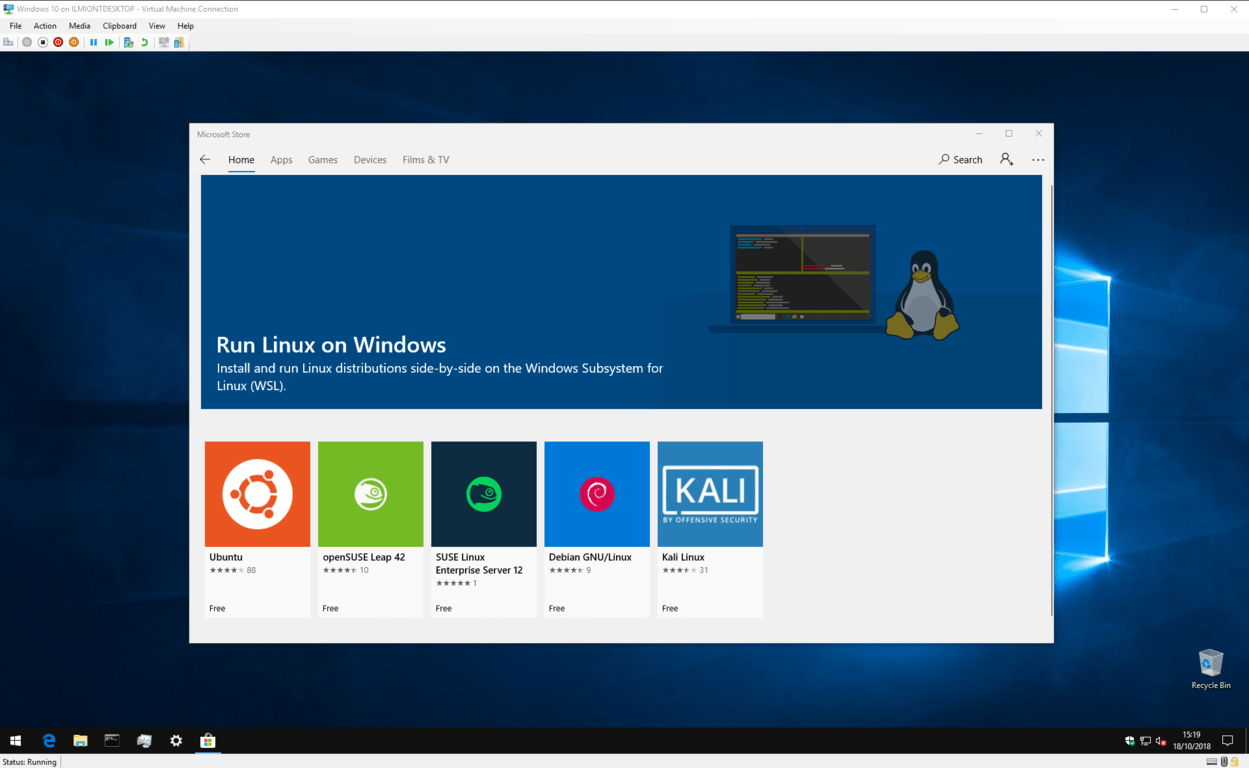Open SUSE Linux Enterprise Server 12 tile
The height and width of the screenshot is (768, 1249).
[x=483, y=529]
